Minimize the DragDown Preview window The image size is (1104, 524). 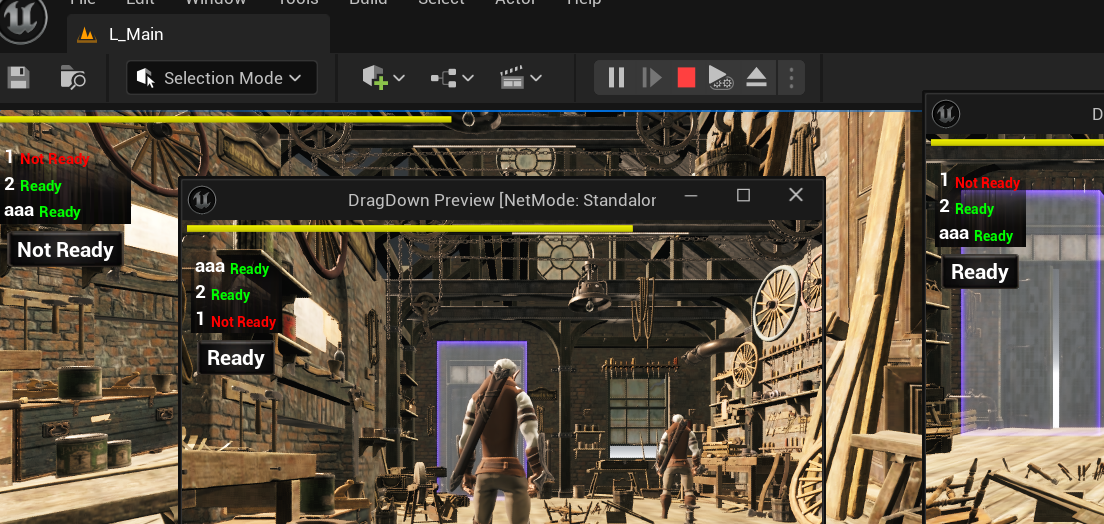691,196
